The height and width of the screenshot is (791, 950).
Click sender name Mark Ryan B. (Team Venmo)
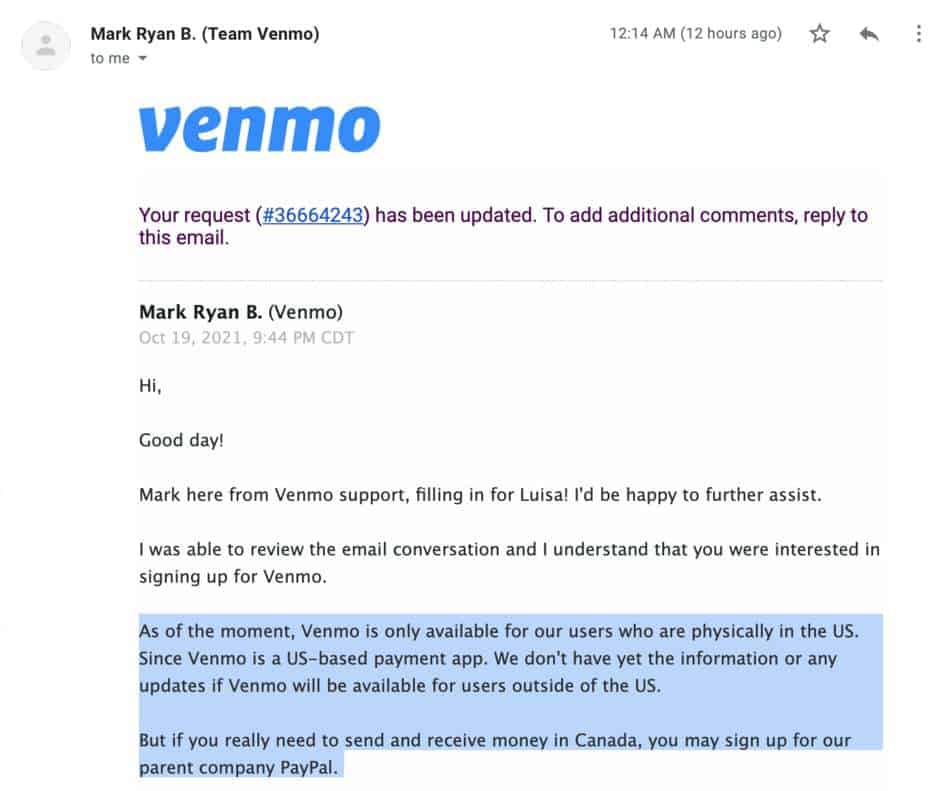click(205, 34)
